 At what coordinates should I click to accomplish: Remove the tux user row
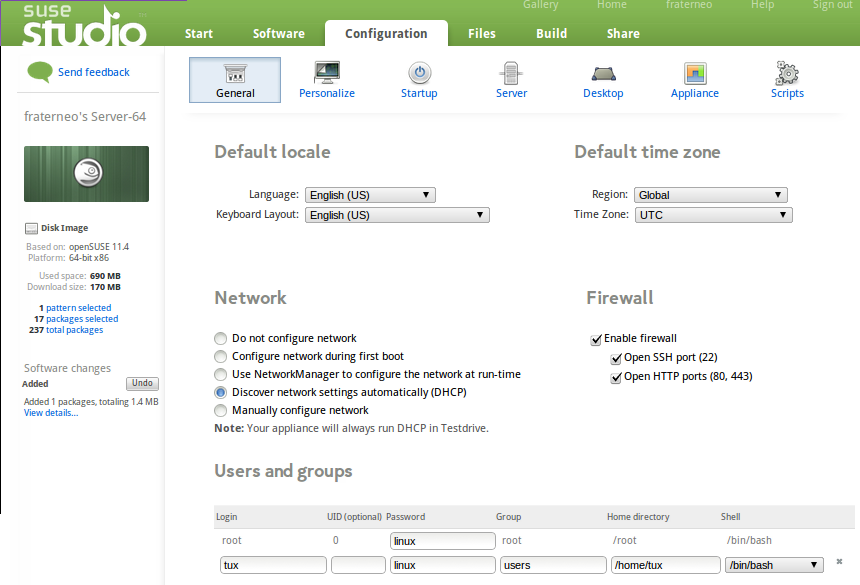pos(839,561)
